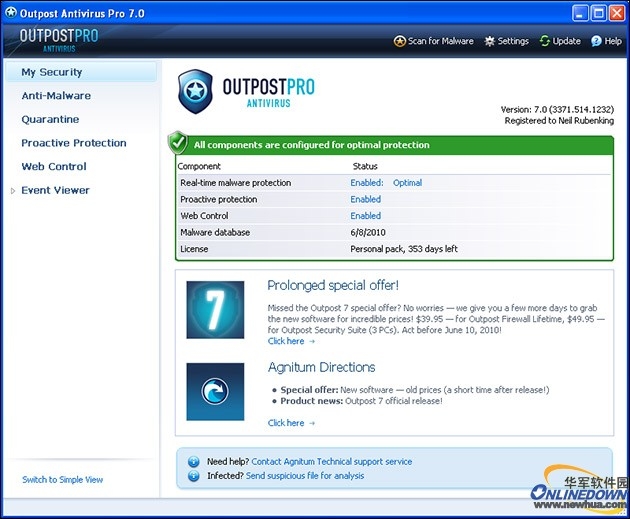Go to Quarantine section

coord(50,119)
